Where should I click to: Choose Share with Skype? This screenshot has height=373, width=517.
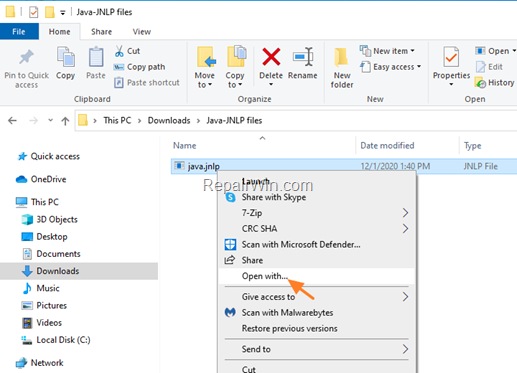316,197
